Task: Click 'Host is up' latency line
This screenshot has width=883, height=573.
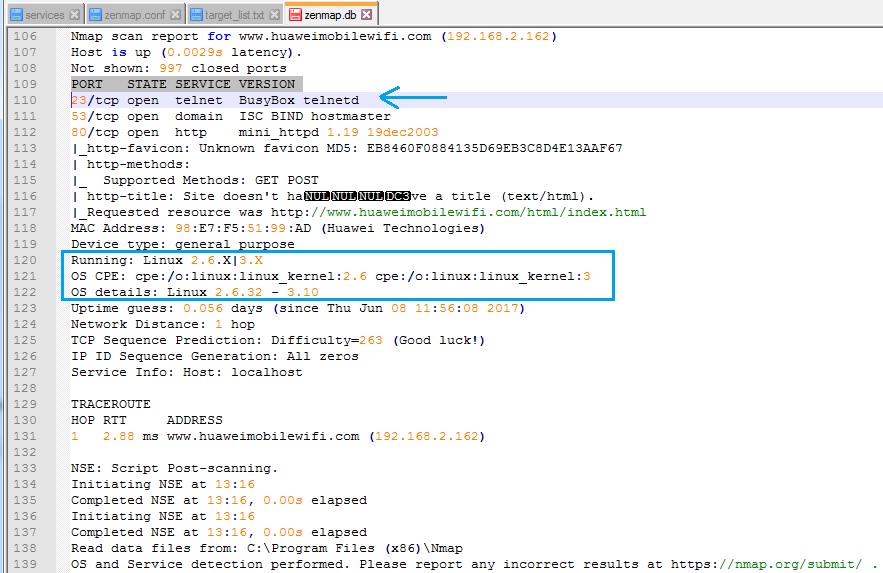Action: 186,52
